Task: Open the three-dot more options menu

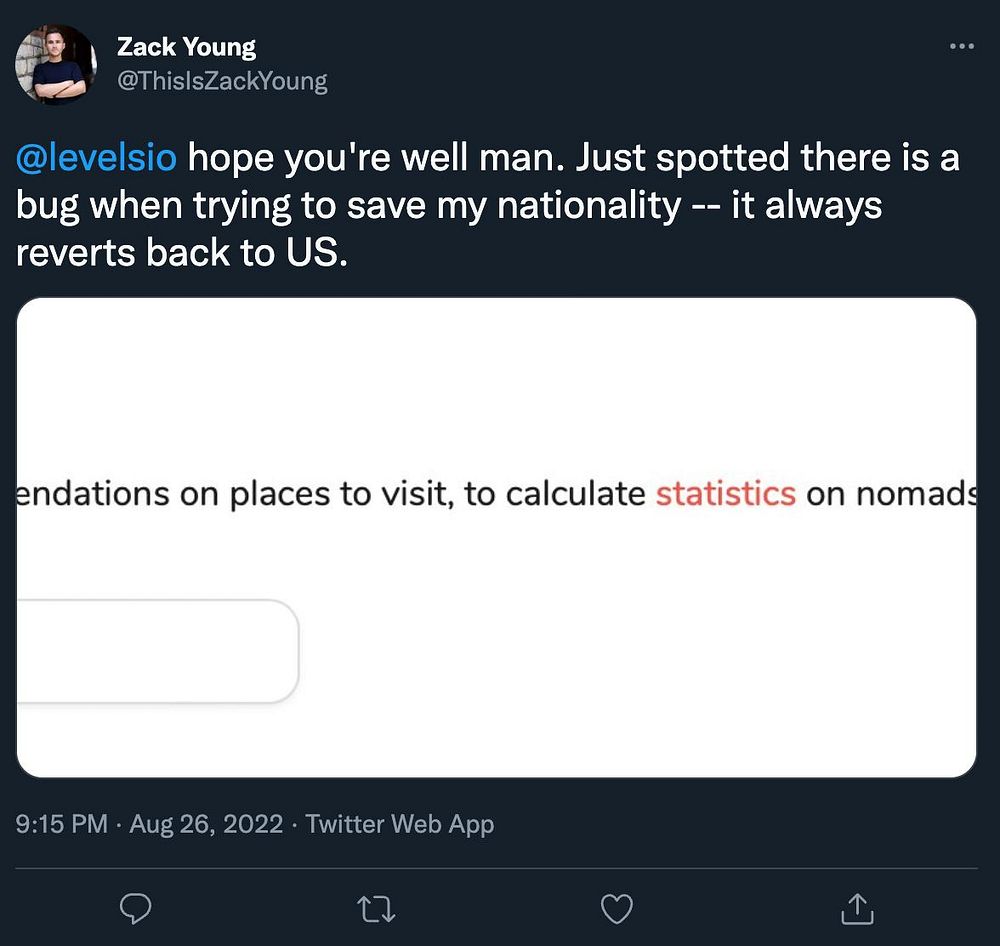Action: (x=961, y=46)
